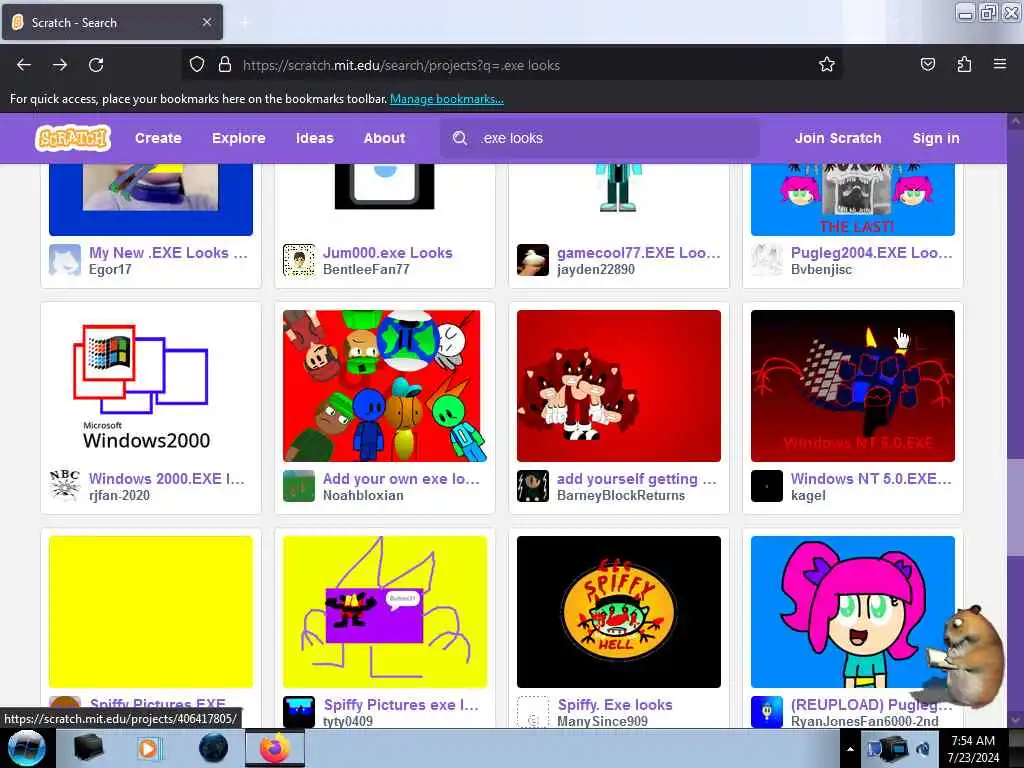Click the browser Forward arrow

(60, 65)
